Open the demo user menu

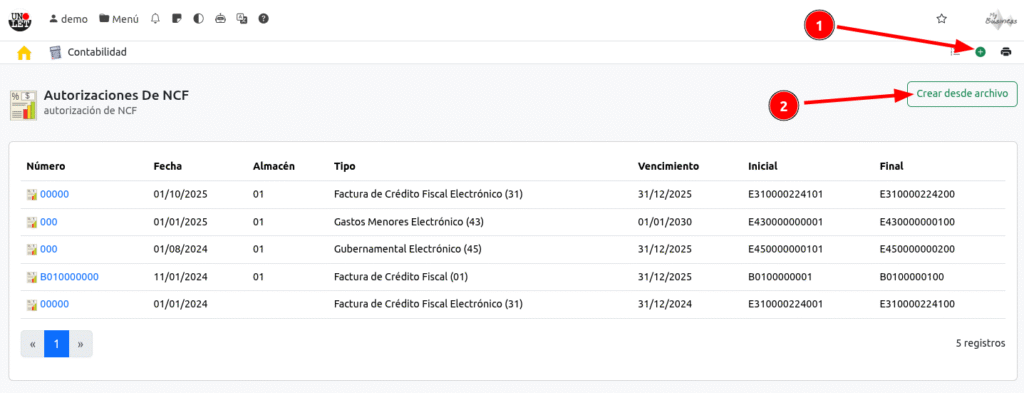pyautogui.click(x=69, y=19)
